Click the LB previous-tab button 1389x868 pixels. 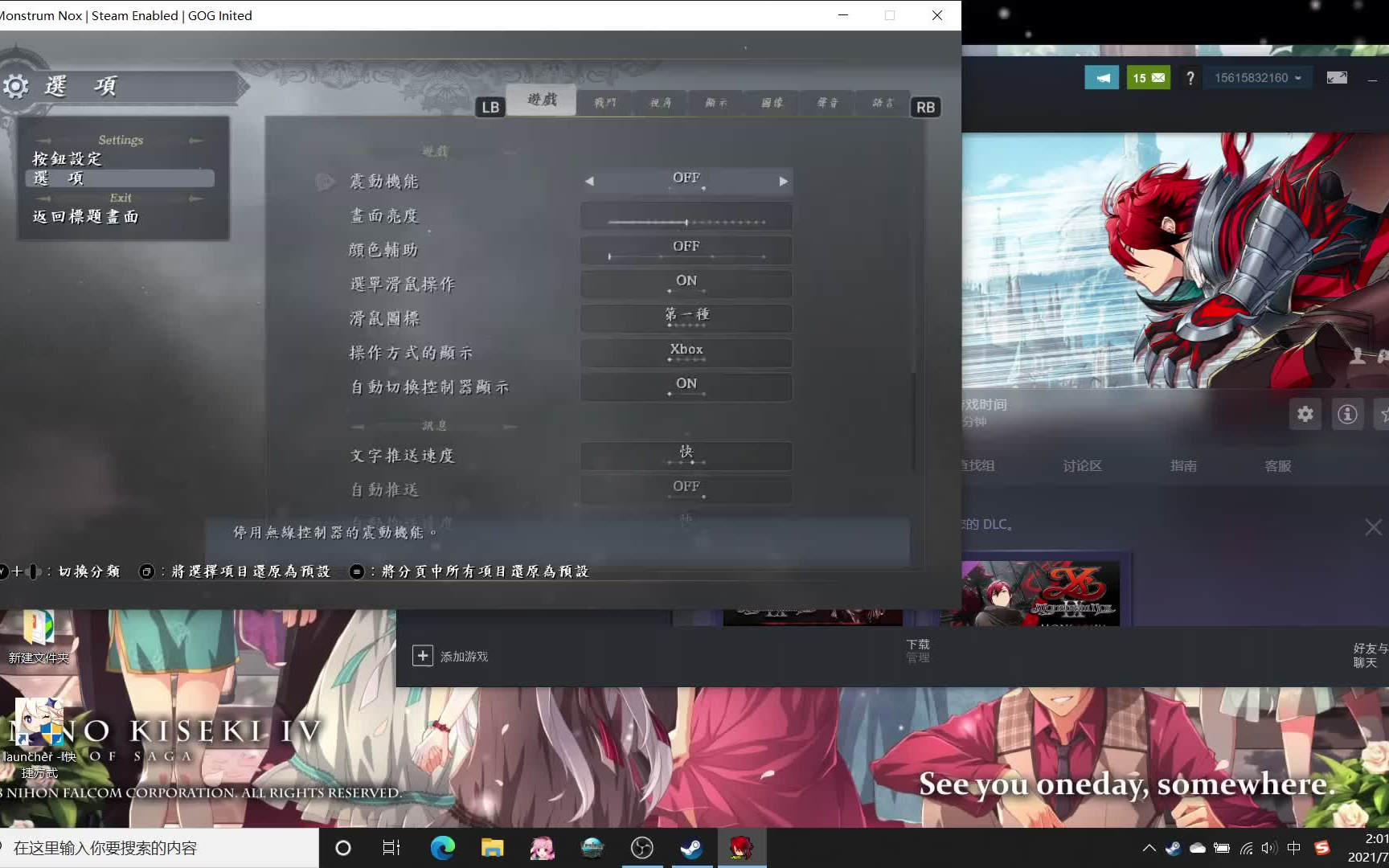(x=490, y=107)
